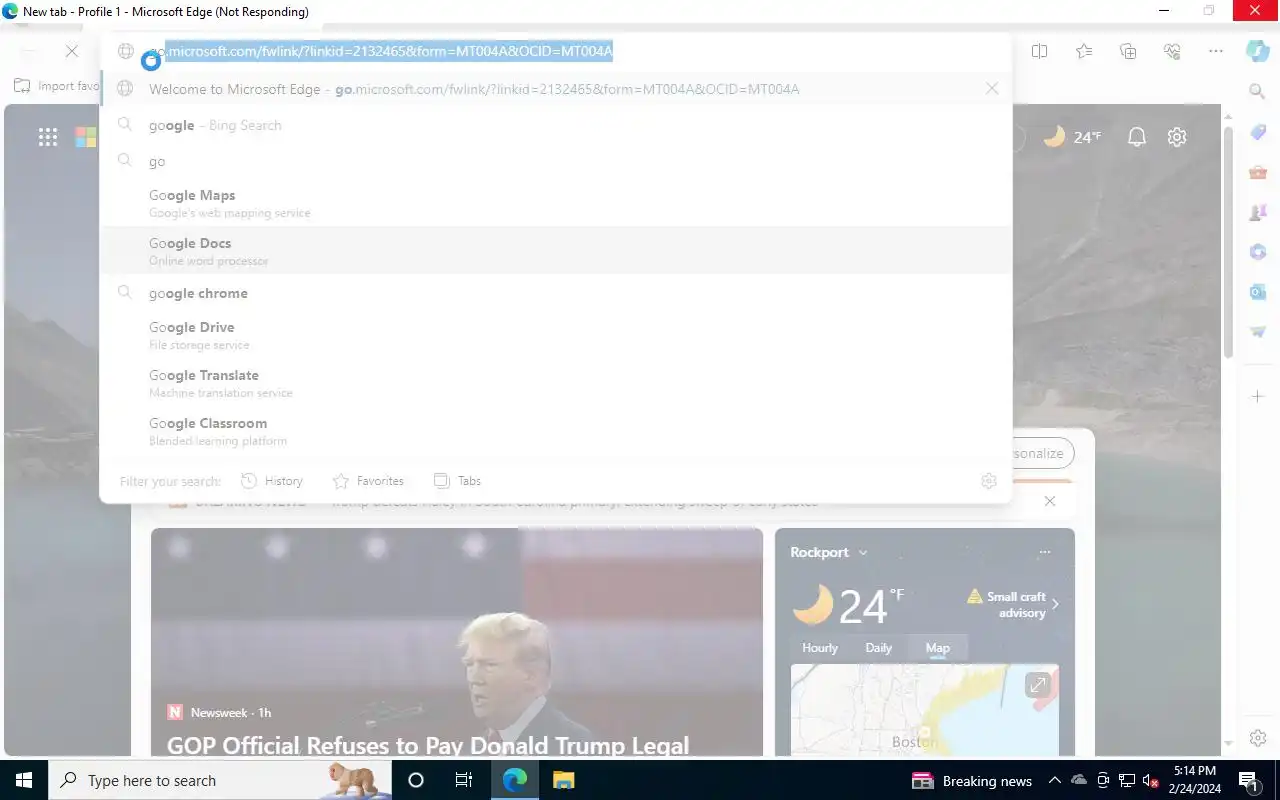Image resolution: width=1280 pixels, height=800 pixels.
Task: Open split screen icon in toolbar
Action: 1040,51
